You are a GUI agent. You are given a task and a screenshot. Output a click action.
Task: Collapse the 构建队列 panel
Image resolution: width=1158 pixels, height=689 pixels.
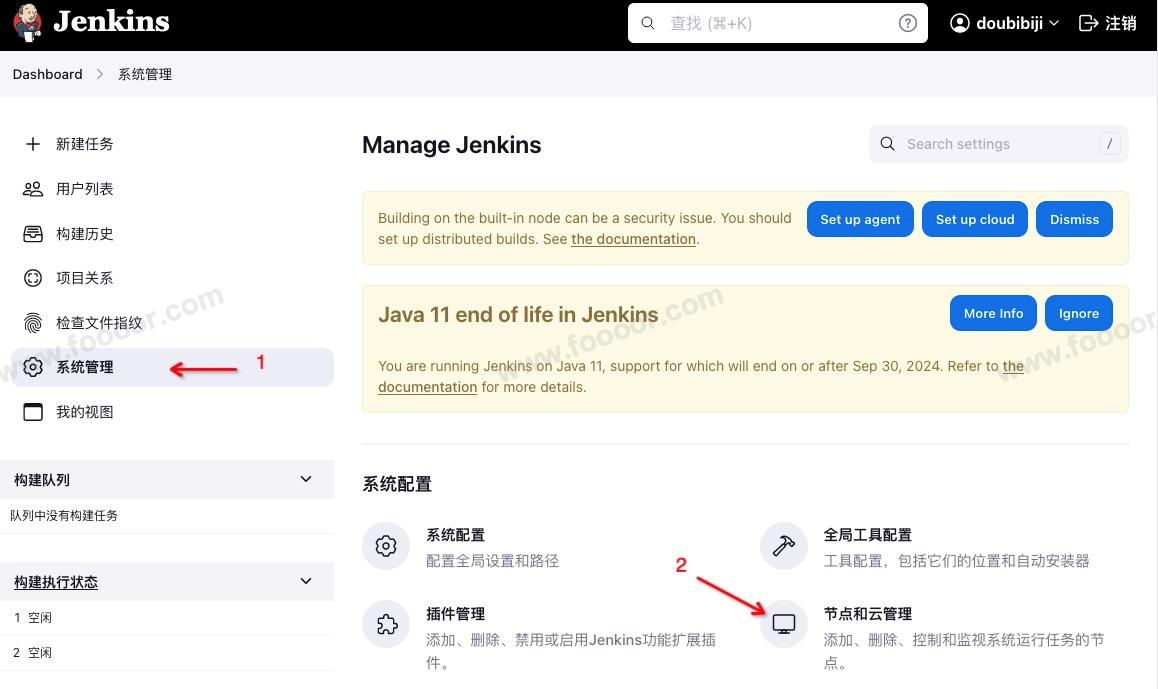[306, 480]
